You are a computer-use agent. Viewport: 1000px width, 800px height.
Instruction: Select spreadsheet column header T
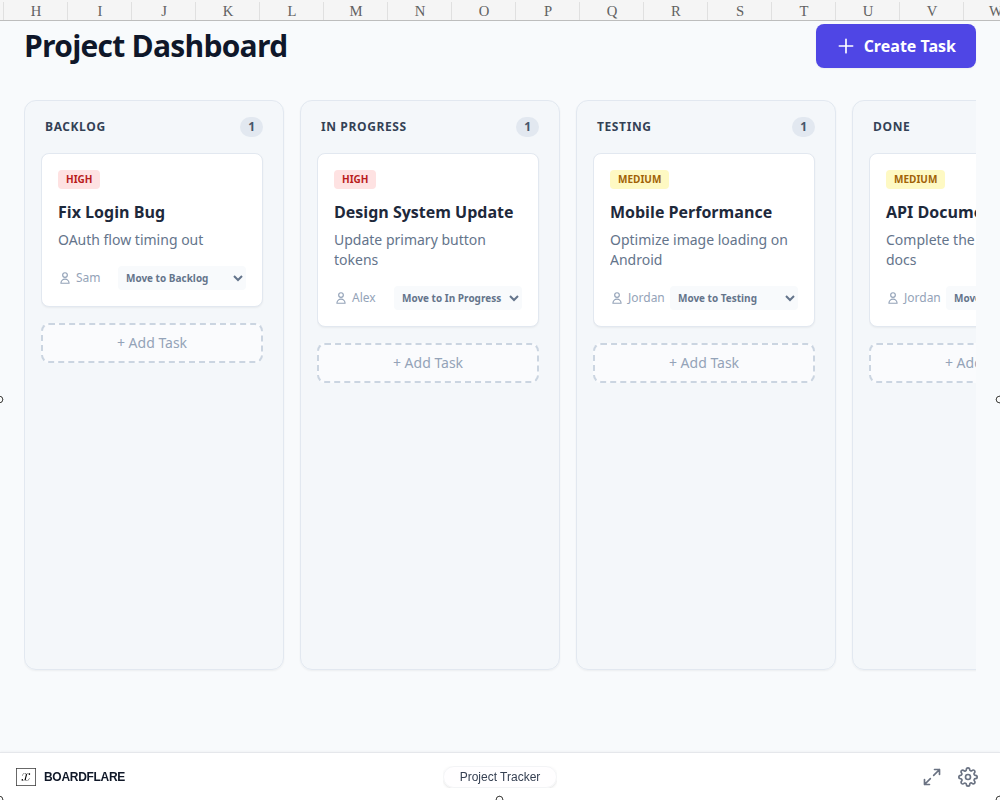point(804,11)
